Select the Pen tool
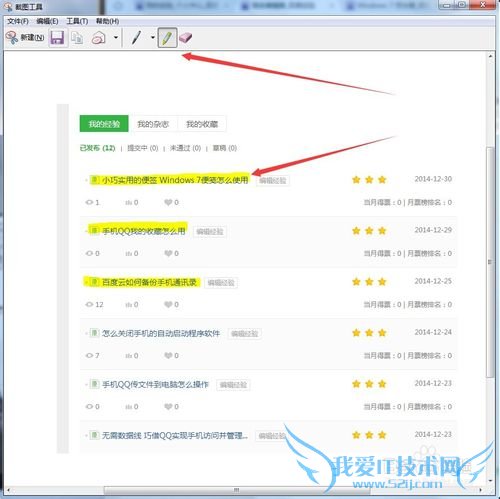500x499 pixels. pos(136,38)
